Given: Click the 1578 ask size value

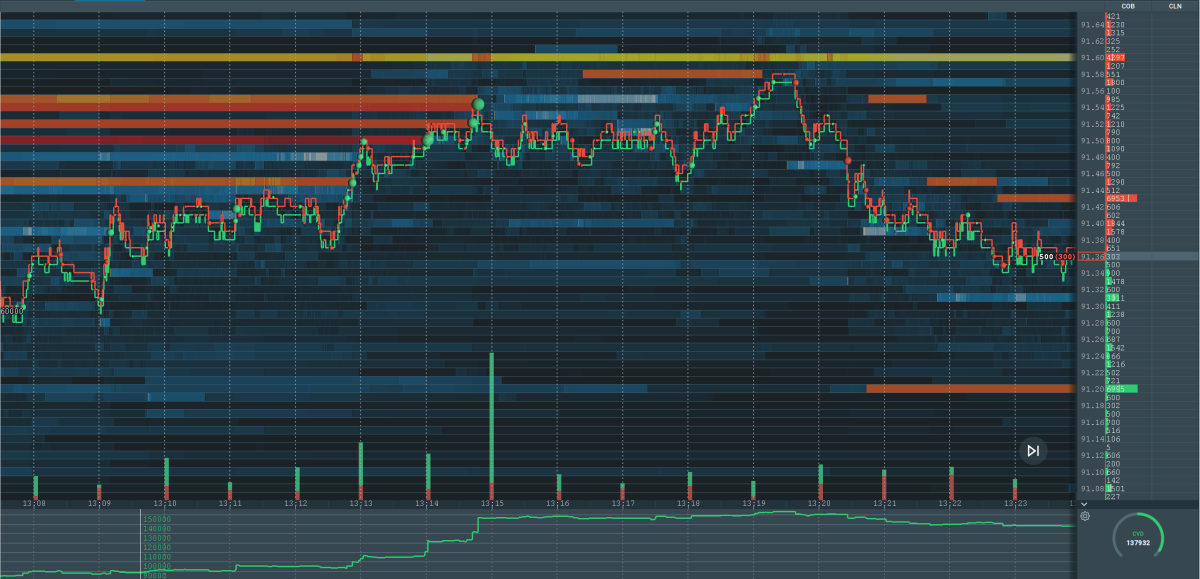Looking at the screenshot, I should click(x=1116, y=231).
